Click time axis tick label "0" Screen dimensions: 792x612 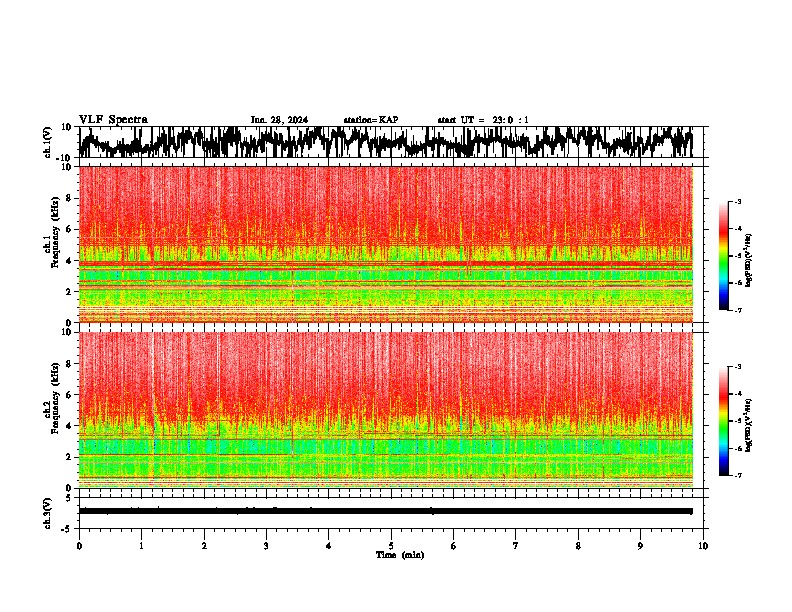point(79,546)
